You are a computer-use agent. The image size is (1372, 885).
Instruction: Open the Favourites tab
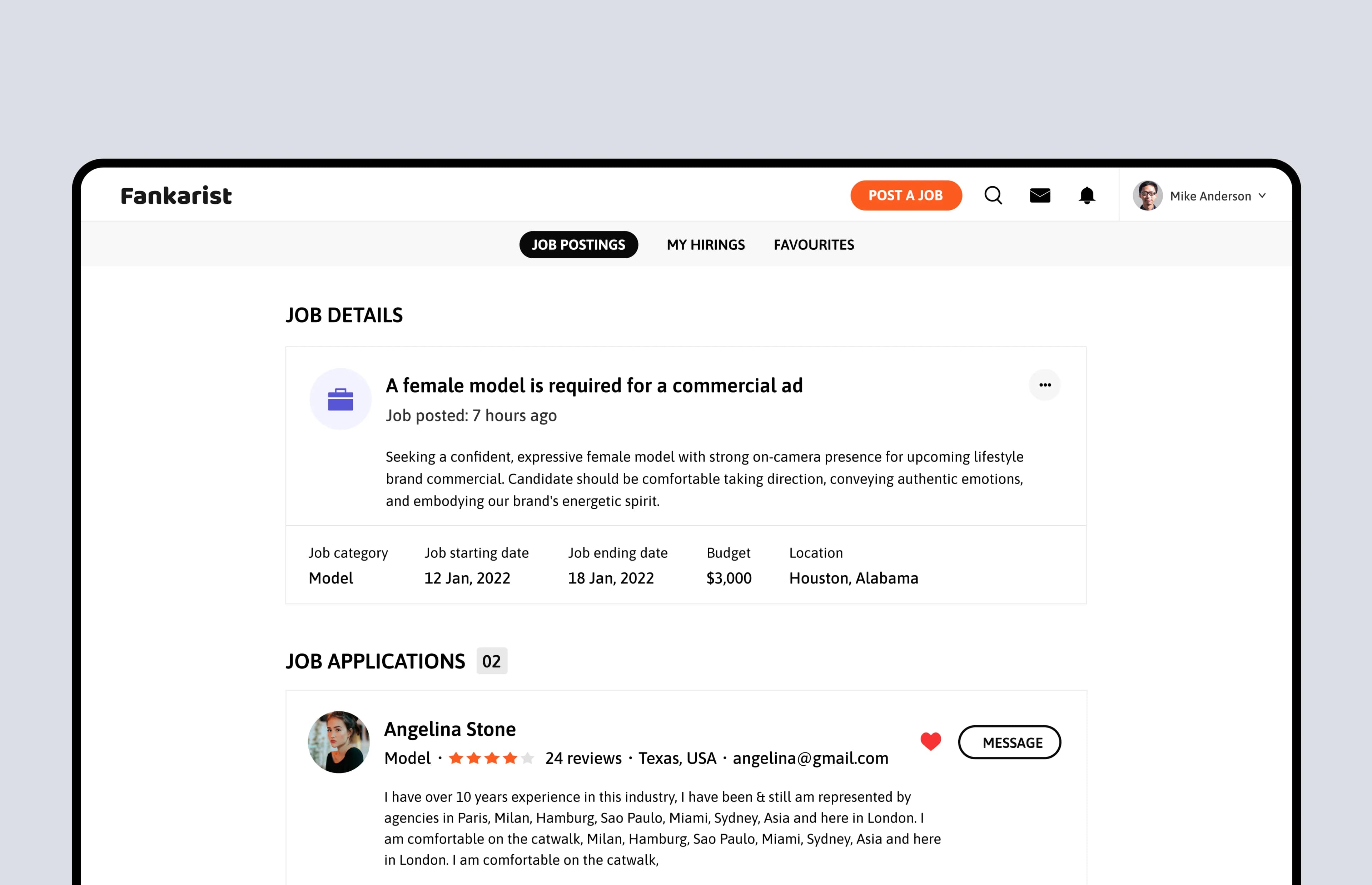pyautogui.click(x=814, y=245)
